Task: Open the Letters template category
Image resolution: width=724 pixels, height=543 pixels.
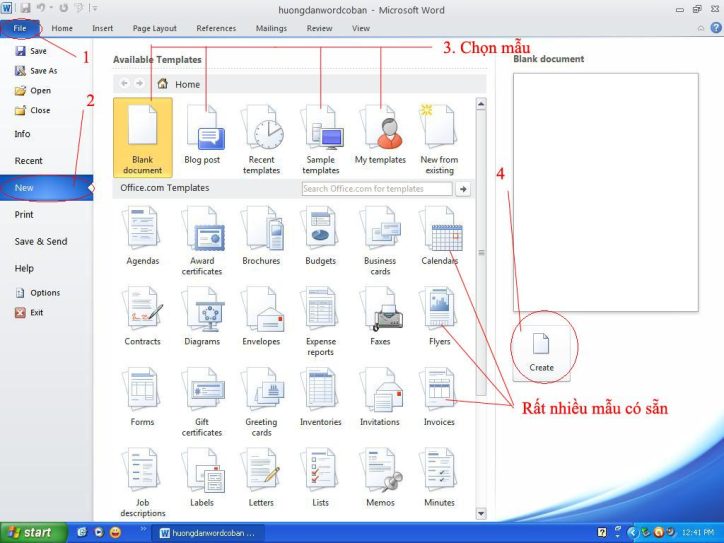Action: point(261,477)
